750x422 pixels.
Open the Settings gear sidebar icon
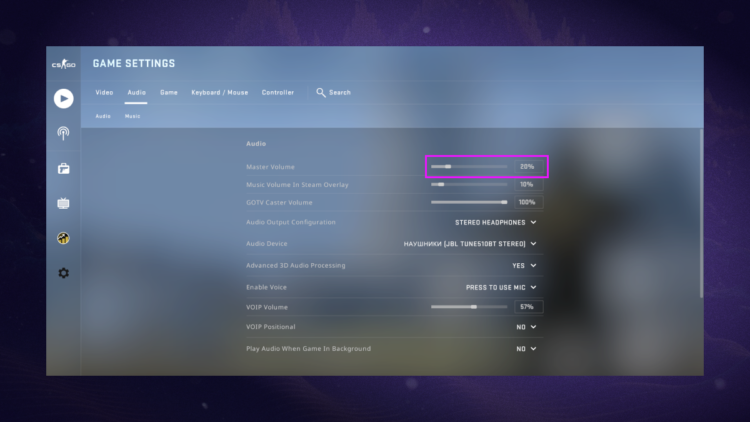(64, 273)
